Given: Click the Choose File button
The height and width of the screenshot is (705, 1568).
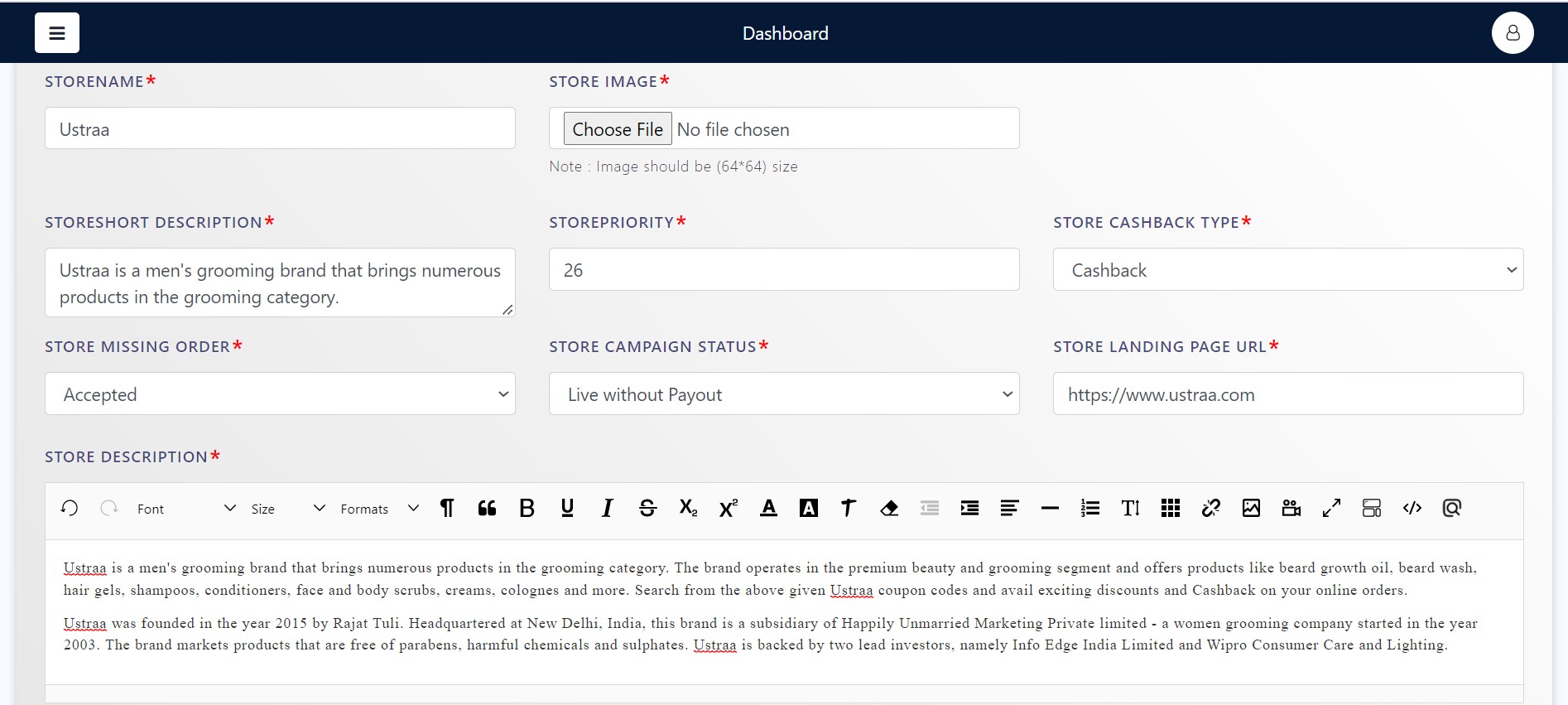Looking at the screenshot, I should click(x=618, y=129).
